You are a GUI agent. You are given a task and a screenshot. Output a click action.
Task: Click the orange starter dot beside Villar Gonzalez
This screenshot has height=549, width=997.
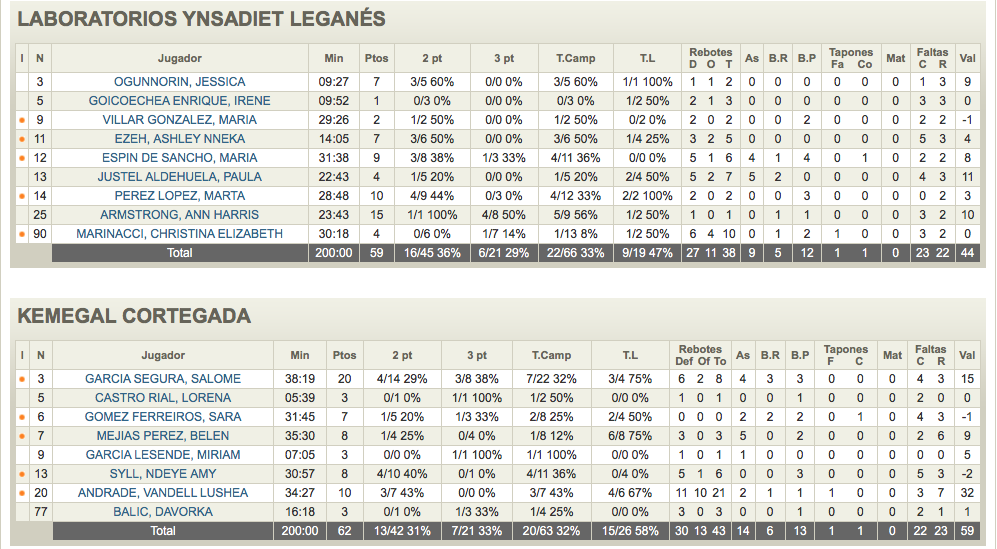[22, 120]
